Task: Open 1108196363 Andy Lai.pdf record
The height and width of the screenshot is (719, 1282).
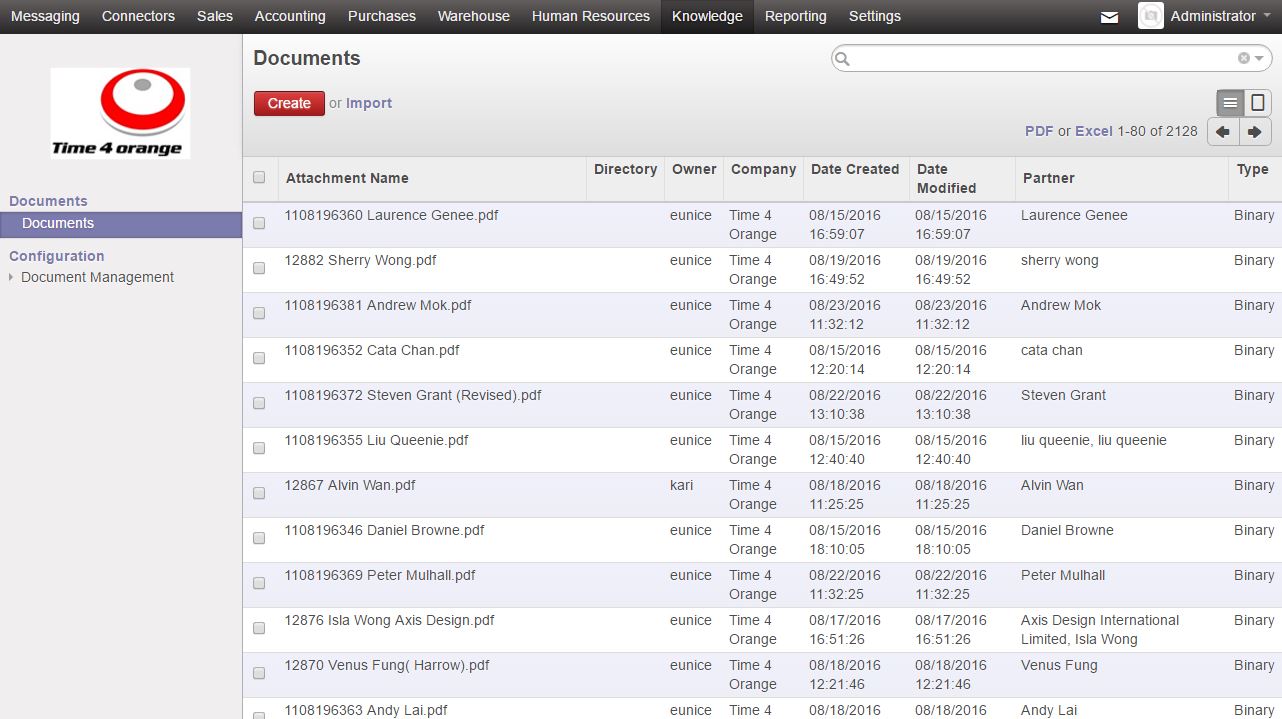Action: point(366,710)
